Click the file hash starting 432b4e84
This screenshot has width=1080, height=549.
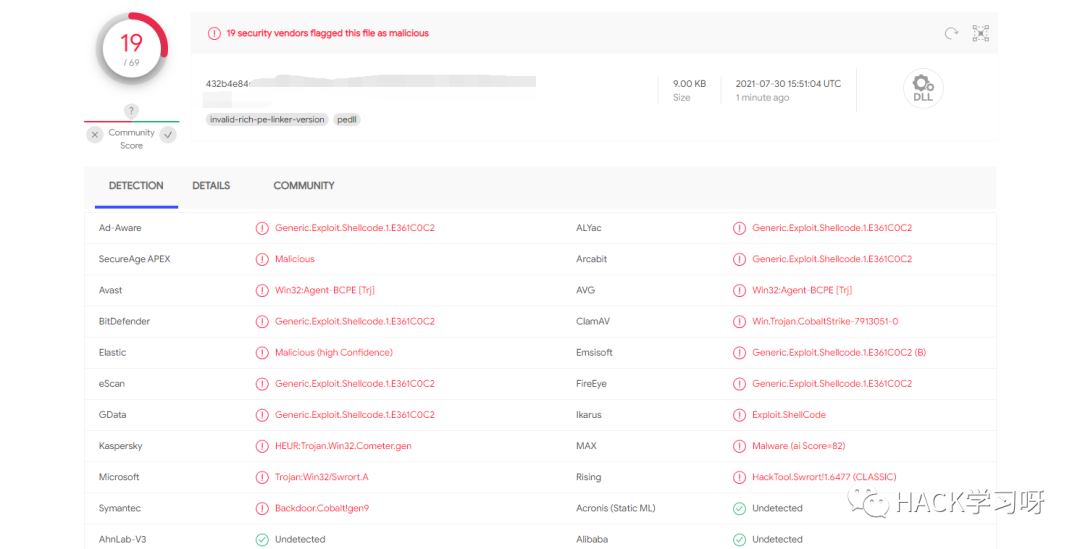[227, 83]
